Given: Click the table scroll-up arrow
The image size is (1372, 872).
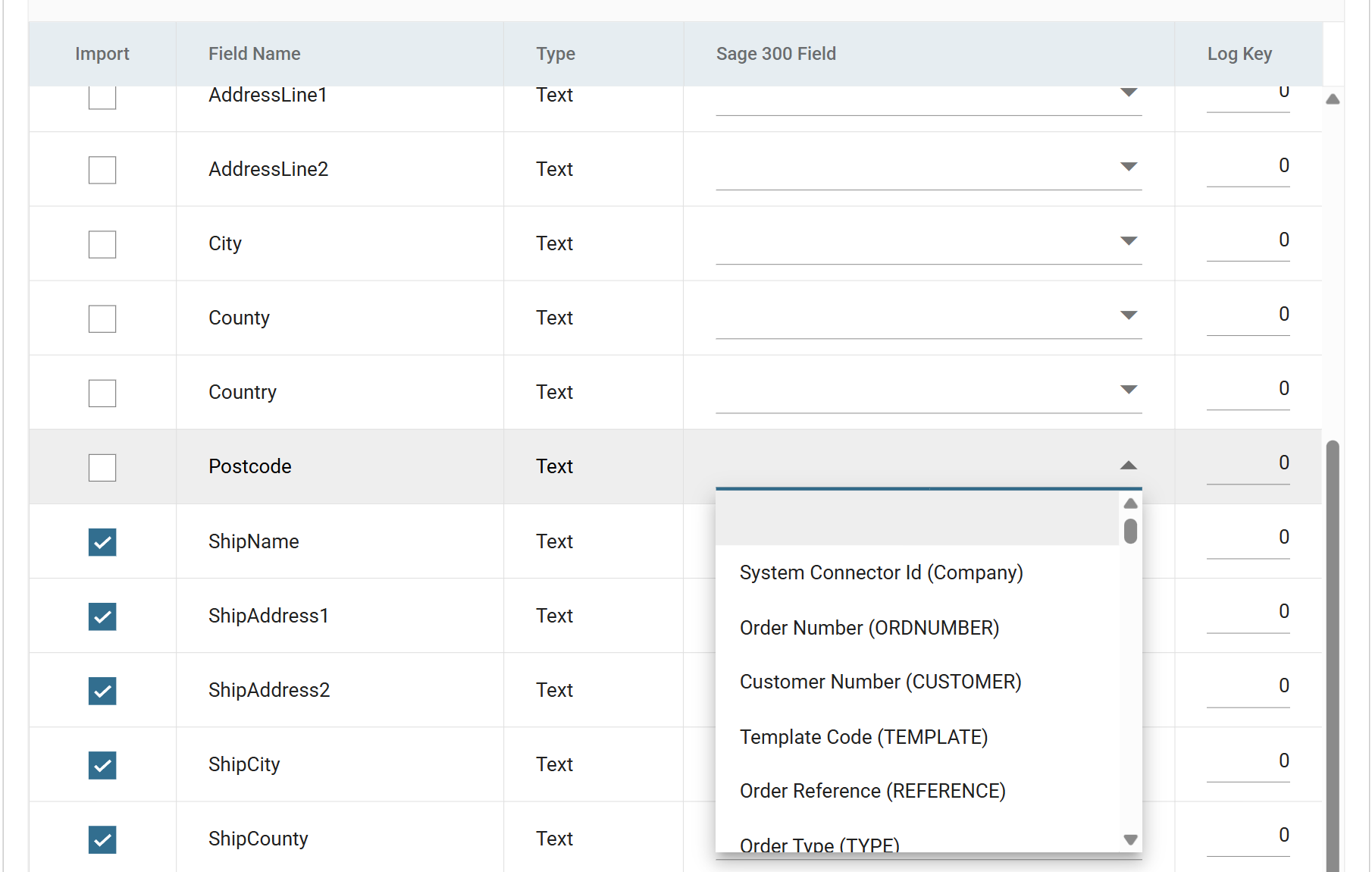Looking at the screenshot, I should (x=1333, y=99).
